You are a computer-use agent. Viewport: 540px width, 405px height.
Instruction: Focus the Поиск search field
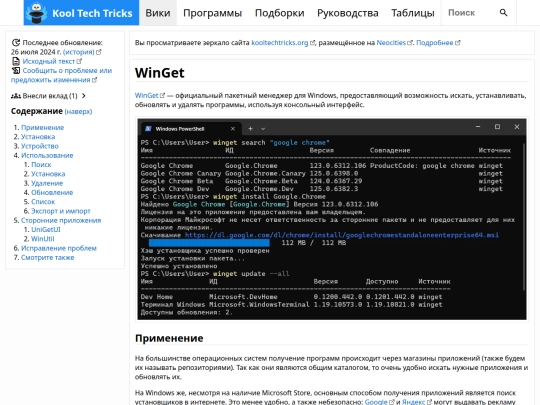click(468, 13)
